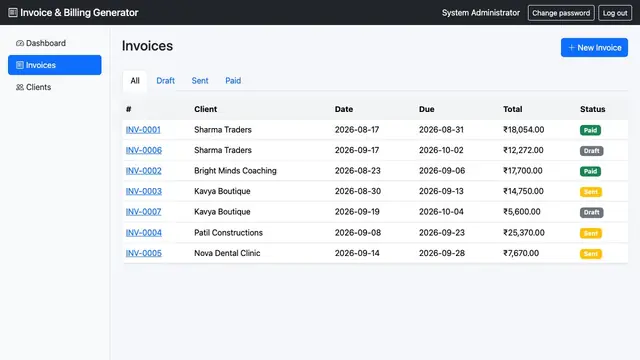Image resolution: width=640 pixels, height=360 pixels.
Task: Click the Sent badge for INV-0003
Action: click(x=591, y=192)
